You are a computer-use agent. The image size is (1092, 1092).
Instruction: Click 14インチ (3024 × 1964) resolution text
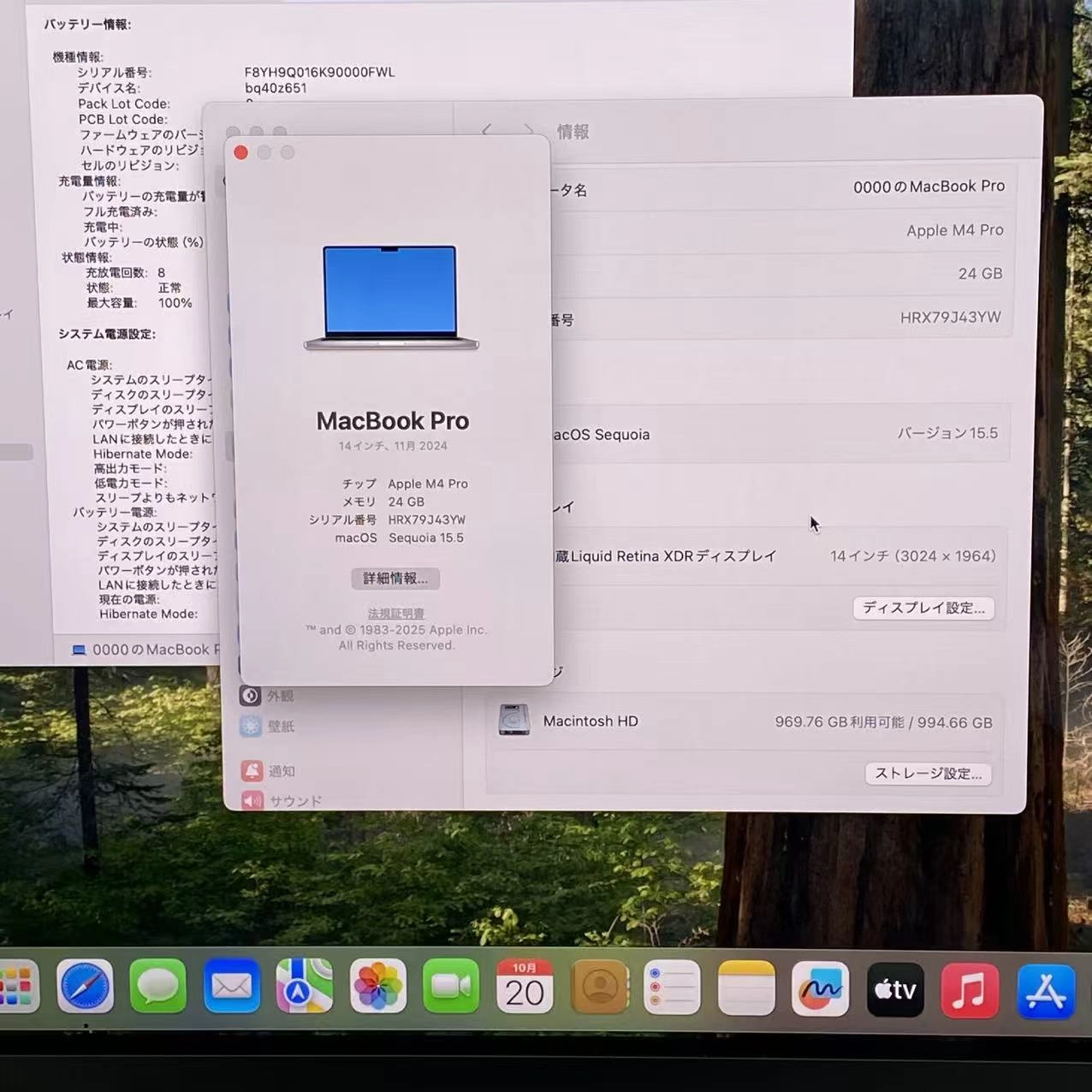913,556
